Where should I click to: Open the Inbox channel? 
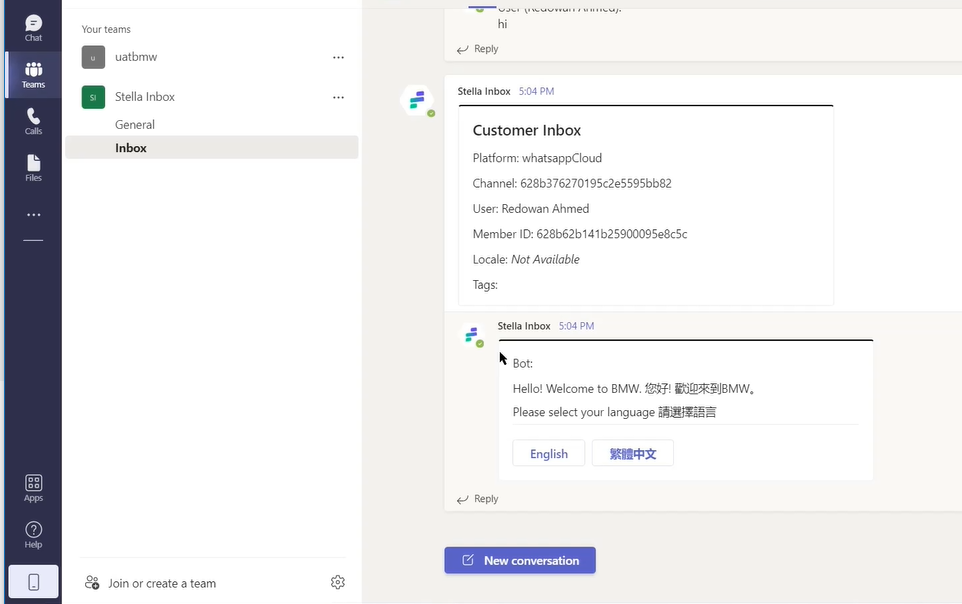point(212,147)
